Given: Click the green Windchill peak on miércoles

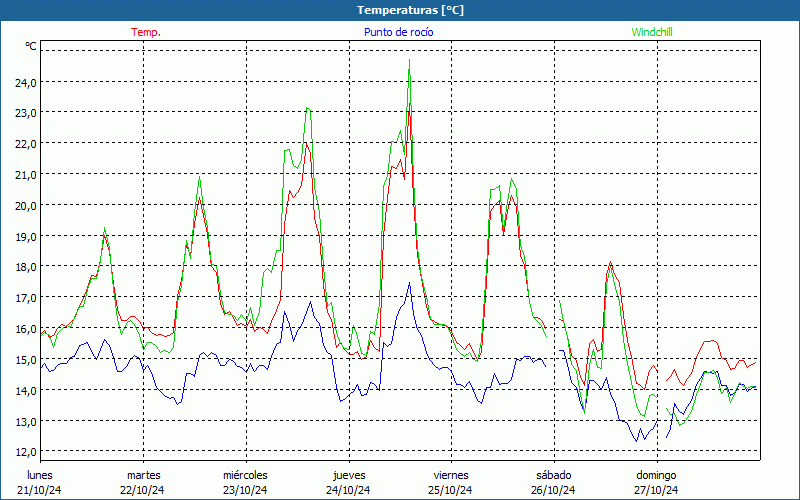Looking at the screenshot, I should [x=307, y=108].
